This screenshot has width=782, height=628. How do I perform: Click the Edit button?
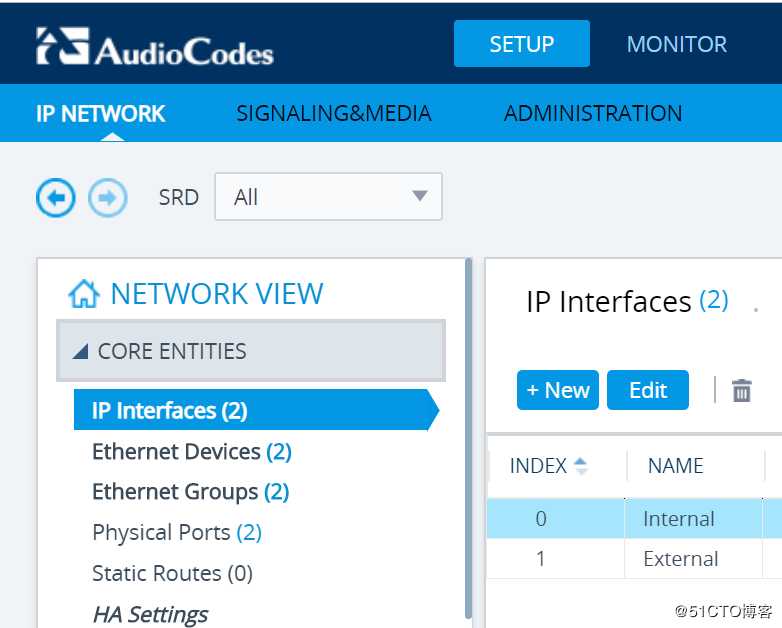click(x=648, y=390)
